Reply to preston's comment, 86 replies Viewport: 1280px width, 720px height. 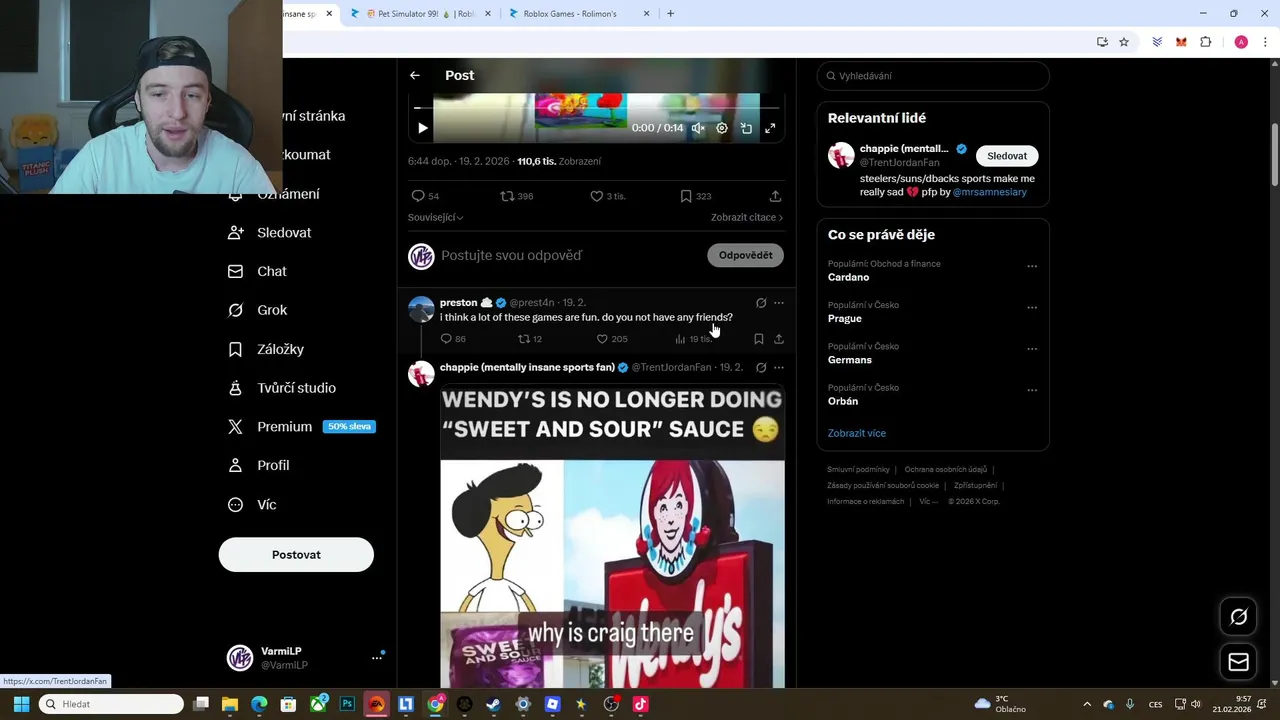click(x=453, y=339)
